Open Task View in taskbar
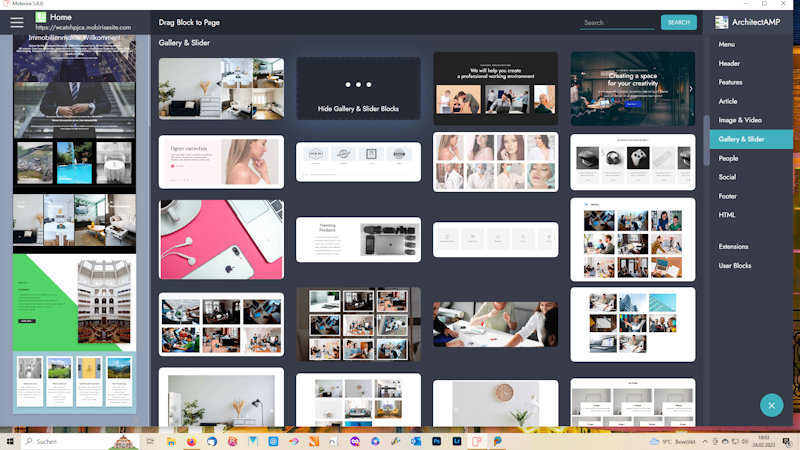 pos(150,441)
